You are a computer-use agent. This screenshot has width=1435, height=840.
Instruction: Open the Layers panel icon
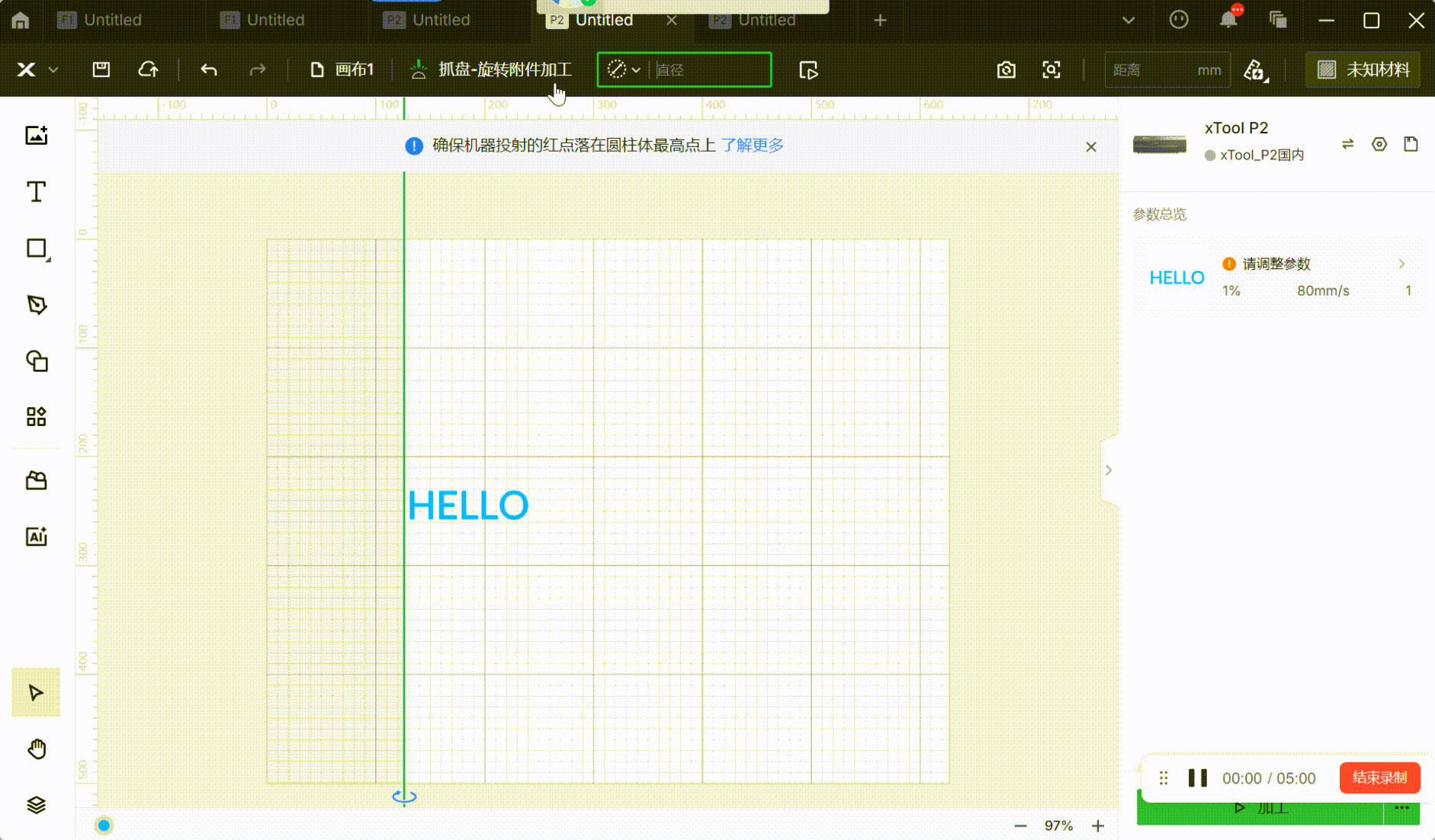pyautogui.click(x=37, y=805)
